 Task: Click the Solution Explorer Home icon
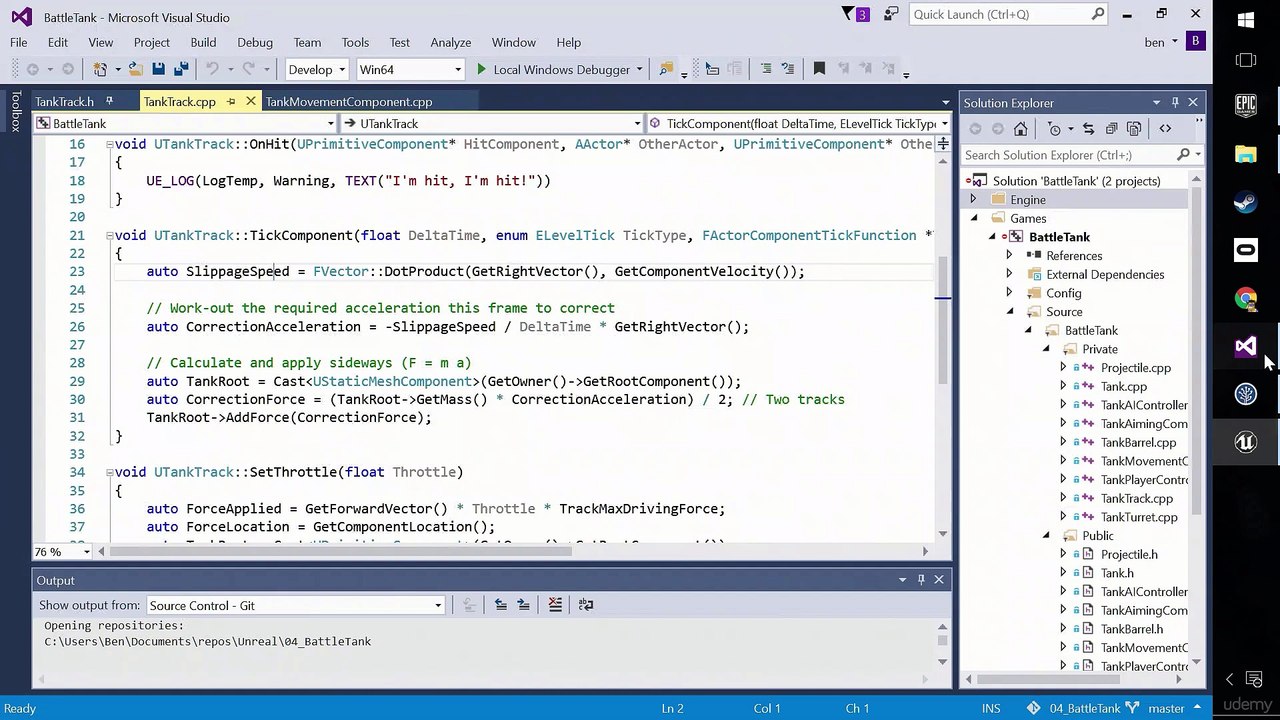click(1020, 129)
